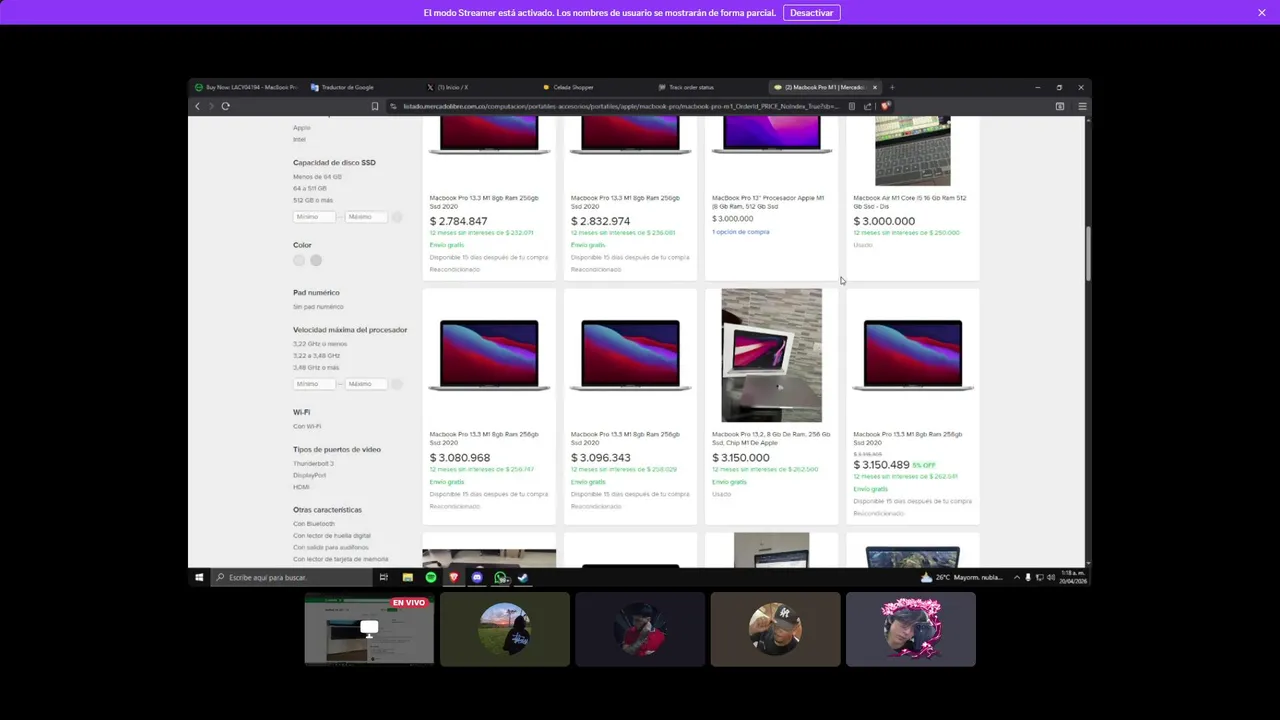Open the Brave Shields lion icon
Screen dimensions: 1280x720
pyautogui.click(x=886, y=106)
